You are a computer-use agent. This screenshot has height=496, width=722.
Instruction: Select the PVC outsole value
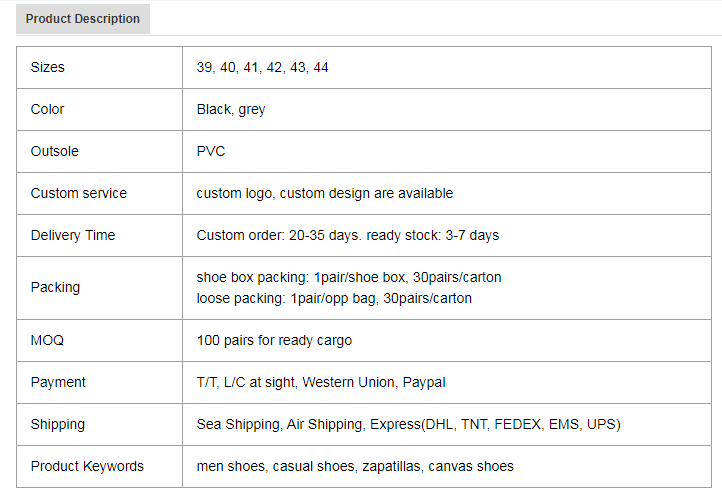(x=211, y=151)
